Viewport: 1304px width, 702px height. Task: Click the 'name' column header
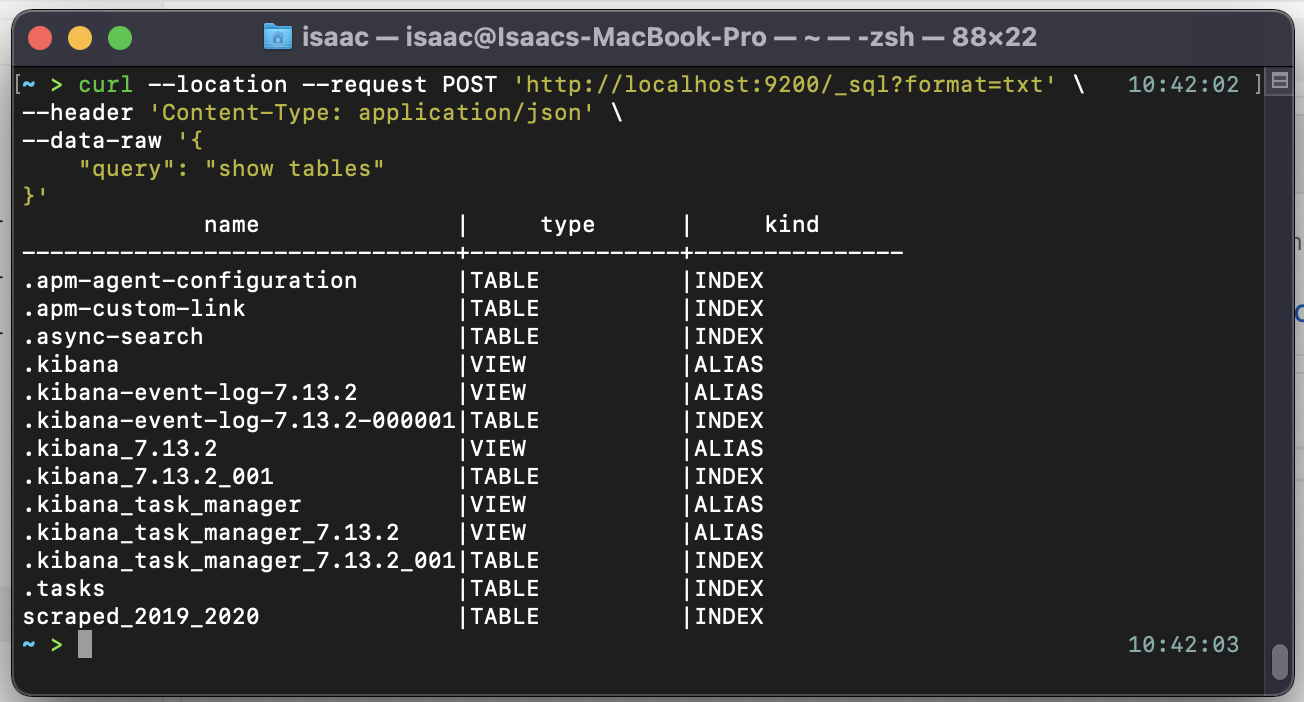coord(231,224)
